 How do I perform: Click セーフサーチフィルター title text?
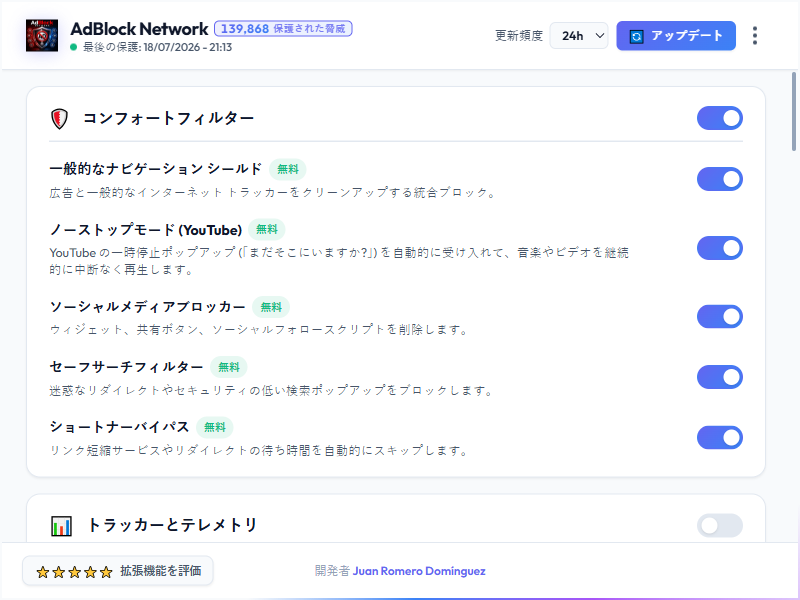(127, 367)
